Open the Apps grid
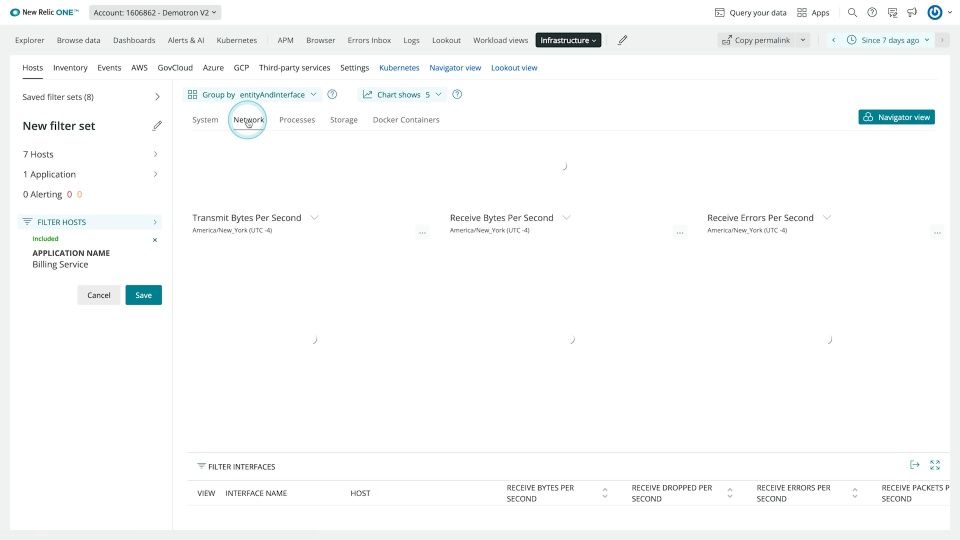Image resolution: width=960 pixels, height=540 pixels. [x=813, y=12]
